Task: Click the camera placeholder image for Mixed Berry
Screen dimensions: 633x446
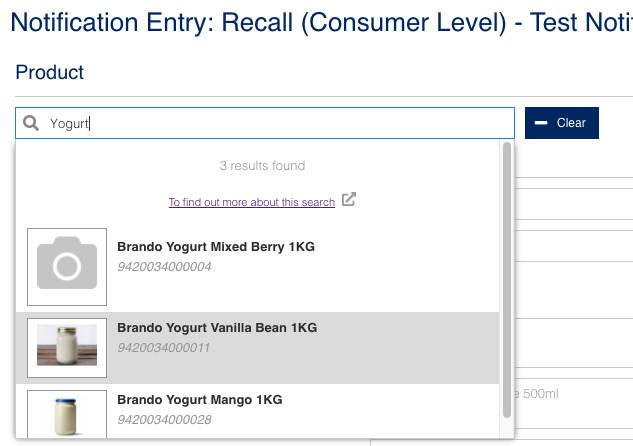Action: click(67, 267)
